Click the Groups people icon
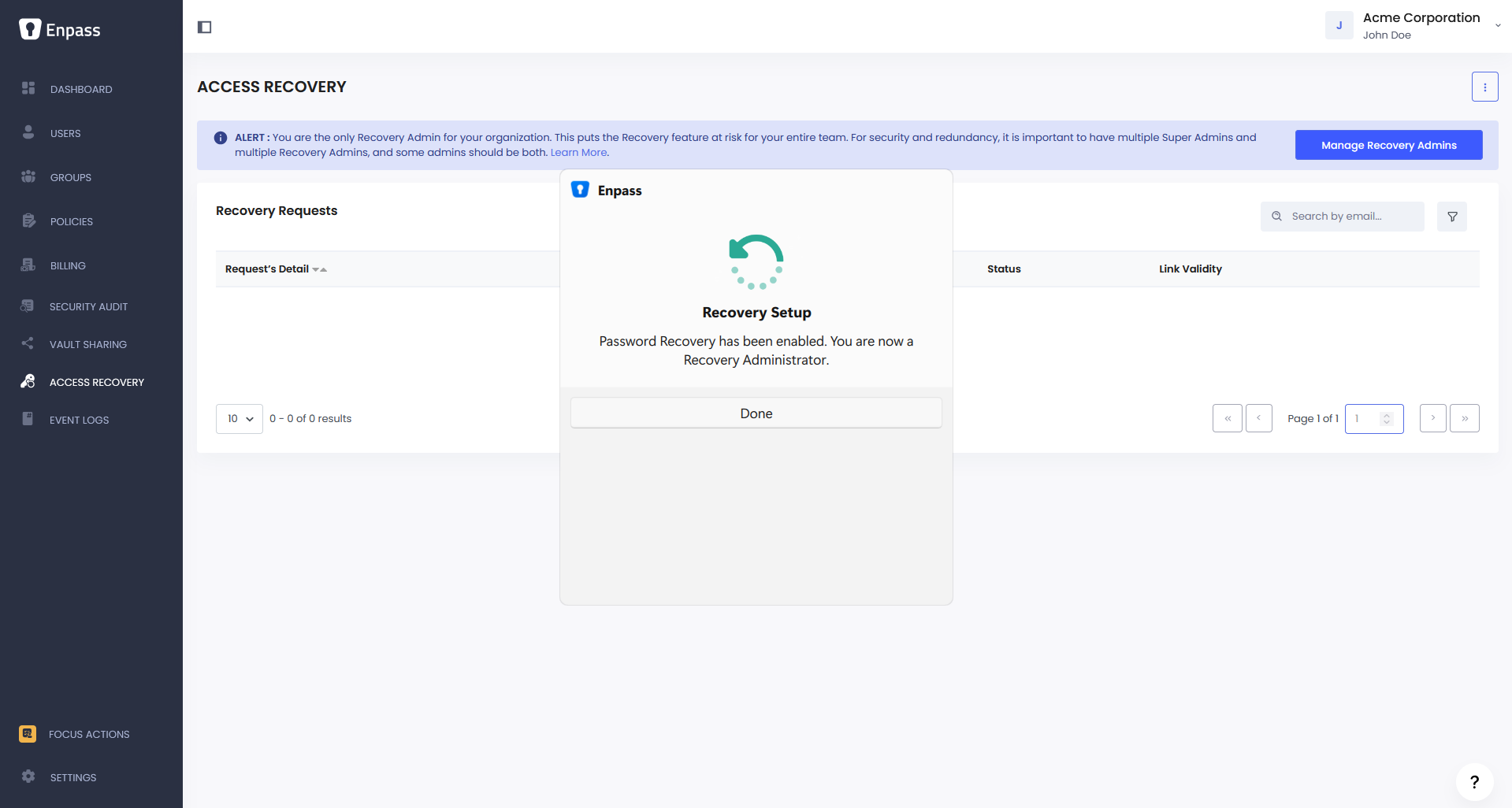This screenshot has width=1512, height=808. click(28, 176)
